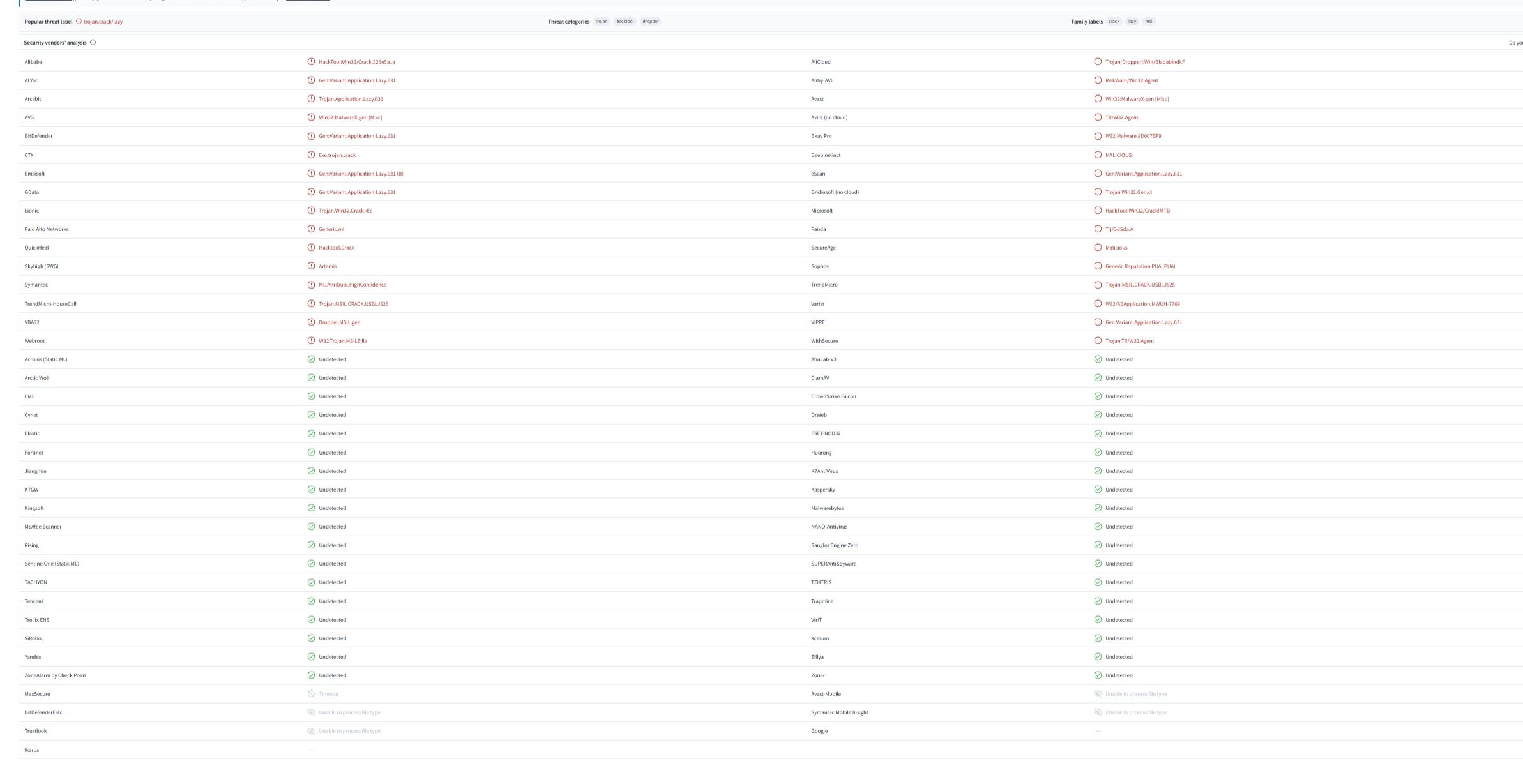This screenshot has height=784, width=1523.
Task: Click the green check icon for Kaspersky
Action: (x=1098, y=490)
